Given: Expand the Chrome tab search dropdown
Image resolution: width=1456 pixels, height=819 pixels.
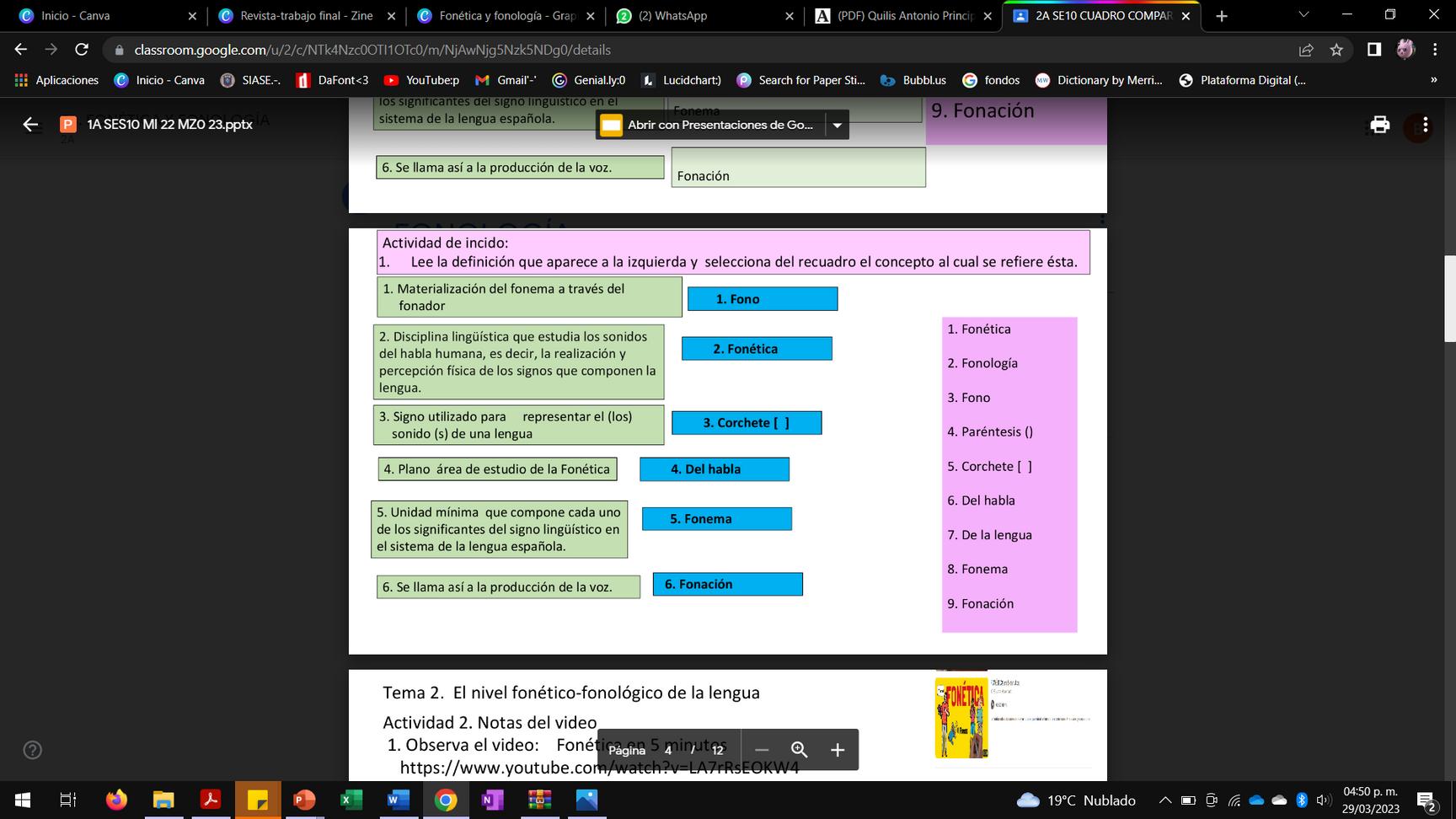Looking at the screenshot, I should 1304,15.
